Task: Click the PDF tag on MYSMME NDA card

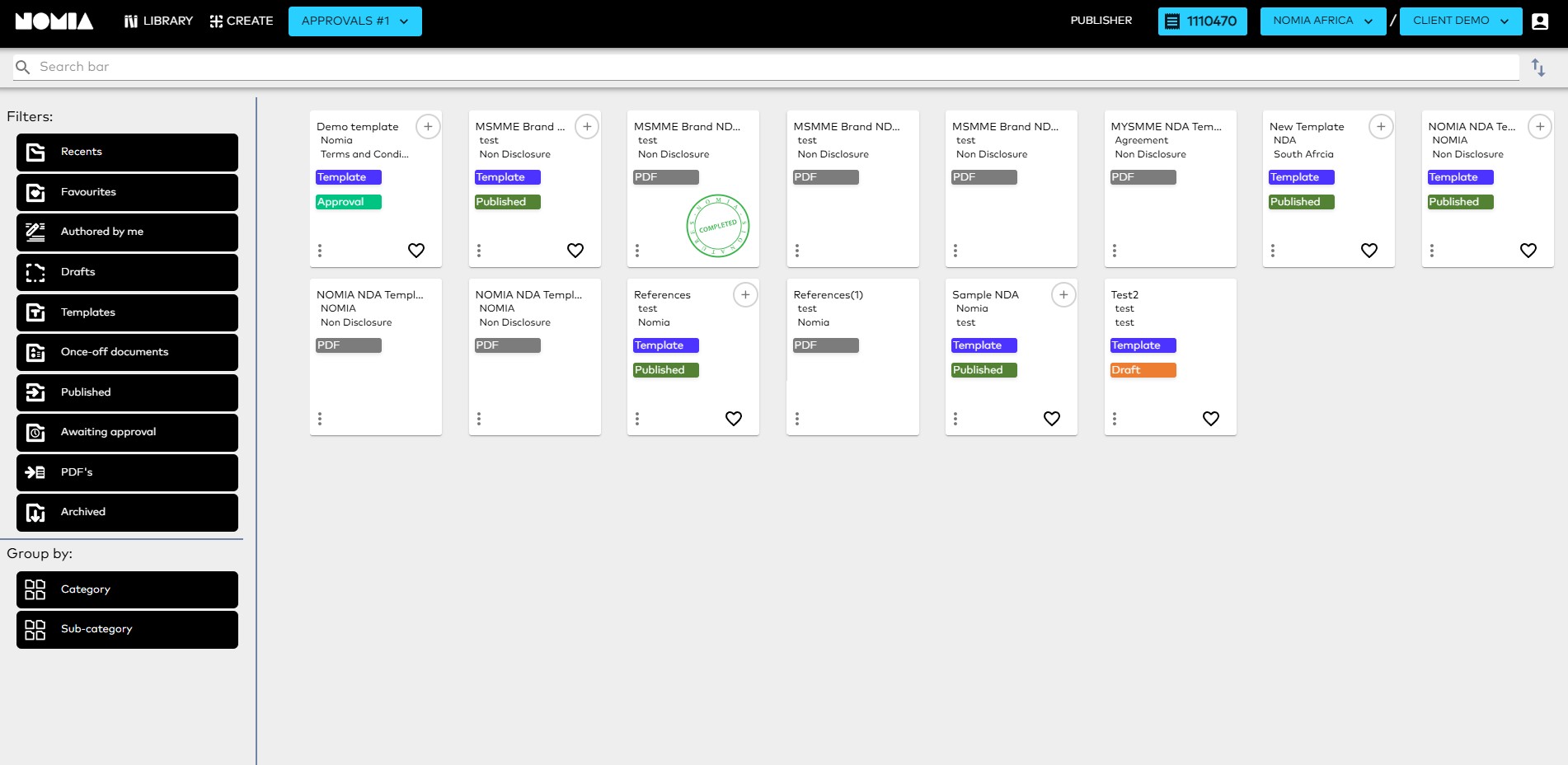Action: click(1143, 177)
